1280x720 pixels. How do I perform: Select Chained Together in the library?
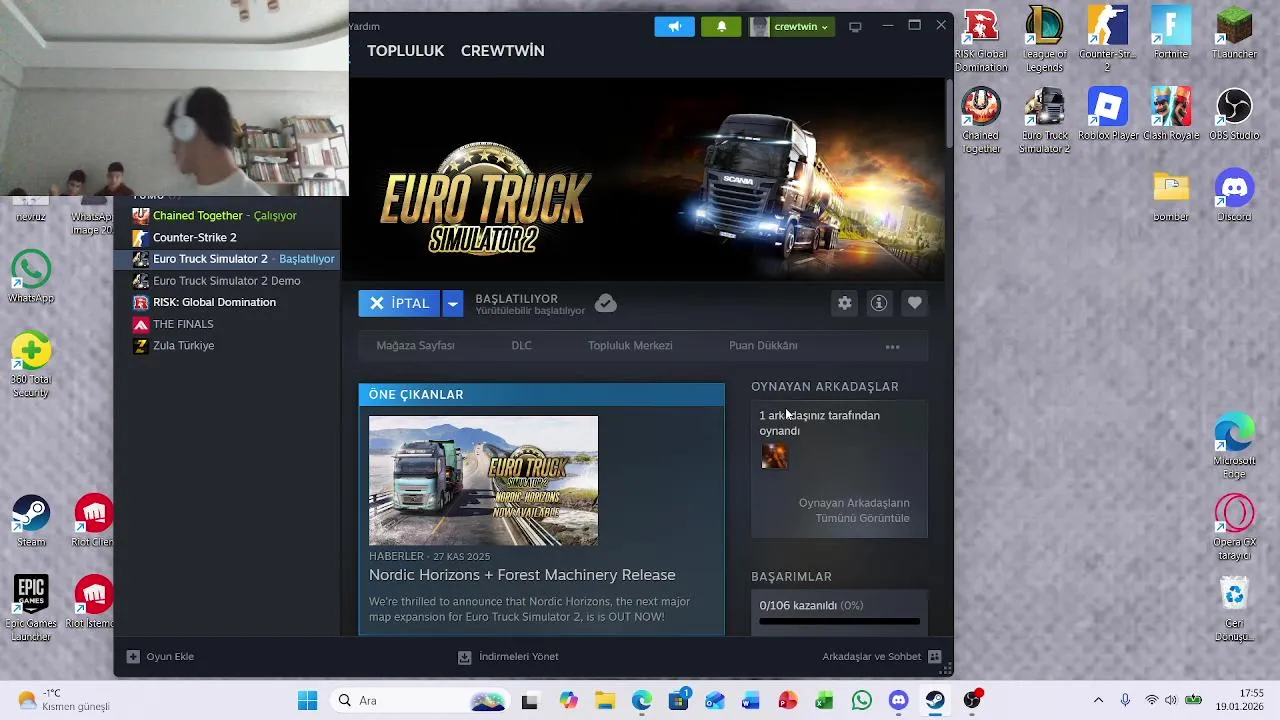pos(226,215)
